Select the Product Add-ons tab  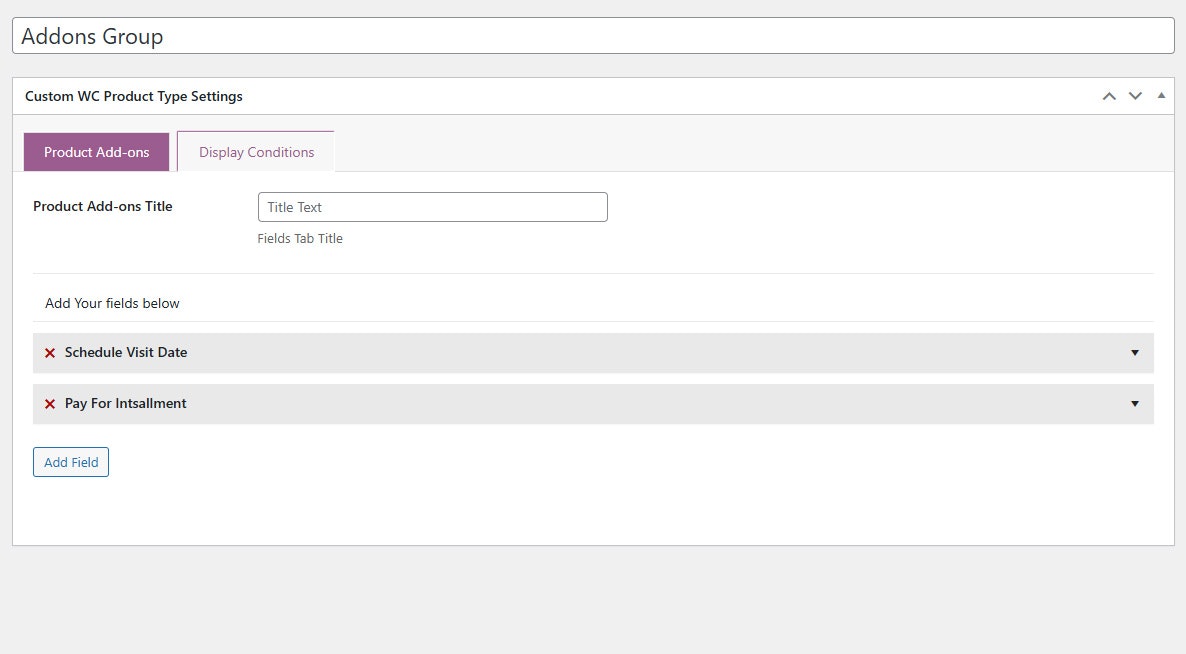pyautogui.click(x=96, y=152)
